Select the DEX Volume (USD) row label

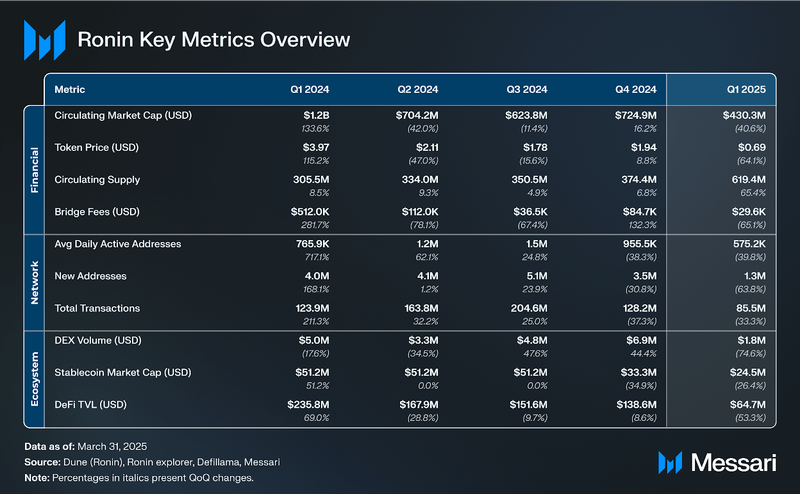click(x=100, y=341)
